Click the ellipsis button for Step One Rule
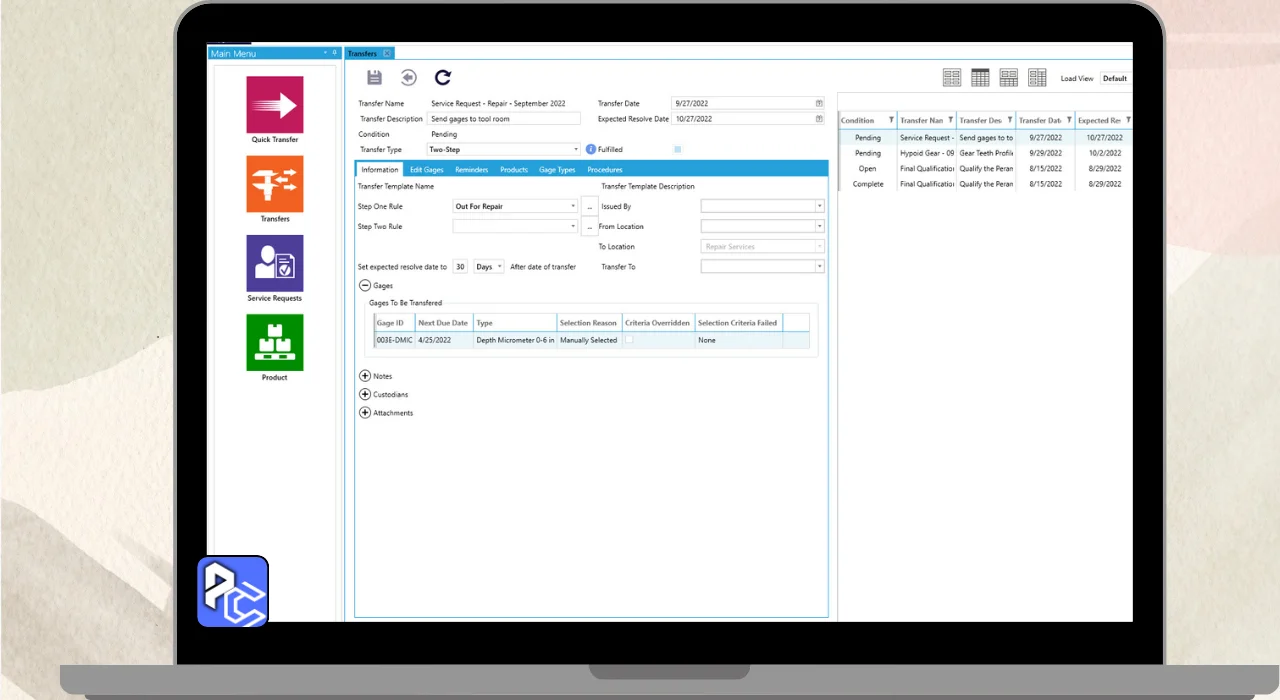The image size is (1280, 700). pos(589,206)
